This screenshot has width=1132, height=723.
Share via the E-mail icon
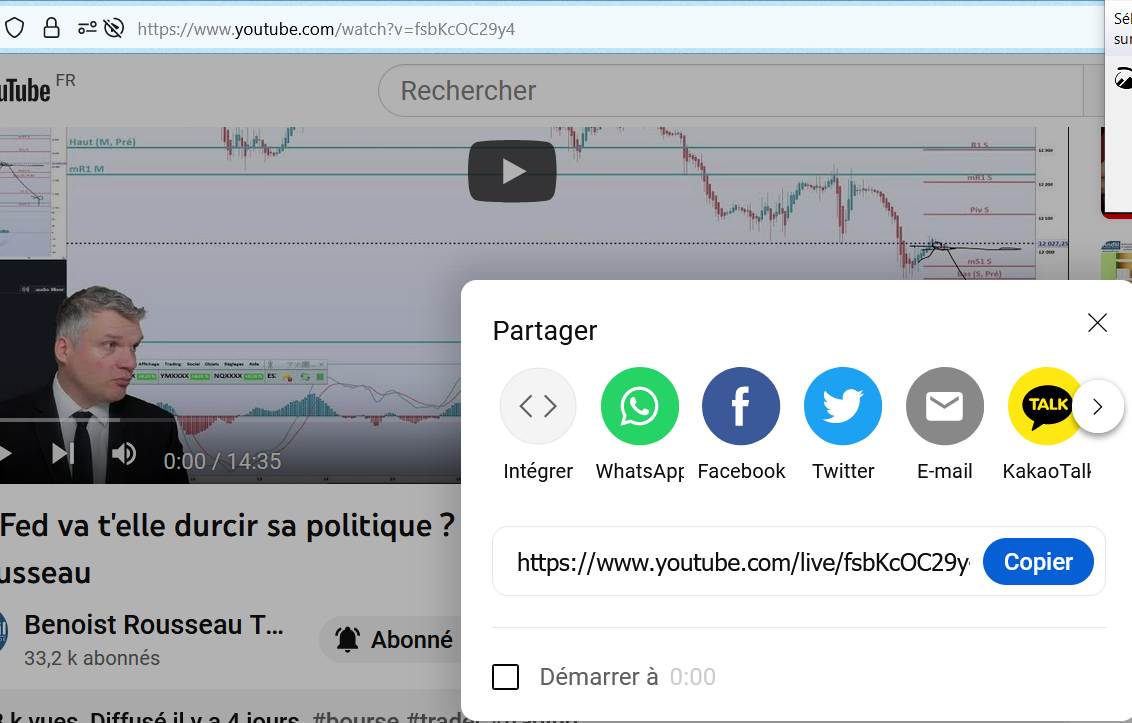coord(944,406)
